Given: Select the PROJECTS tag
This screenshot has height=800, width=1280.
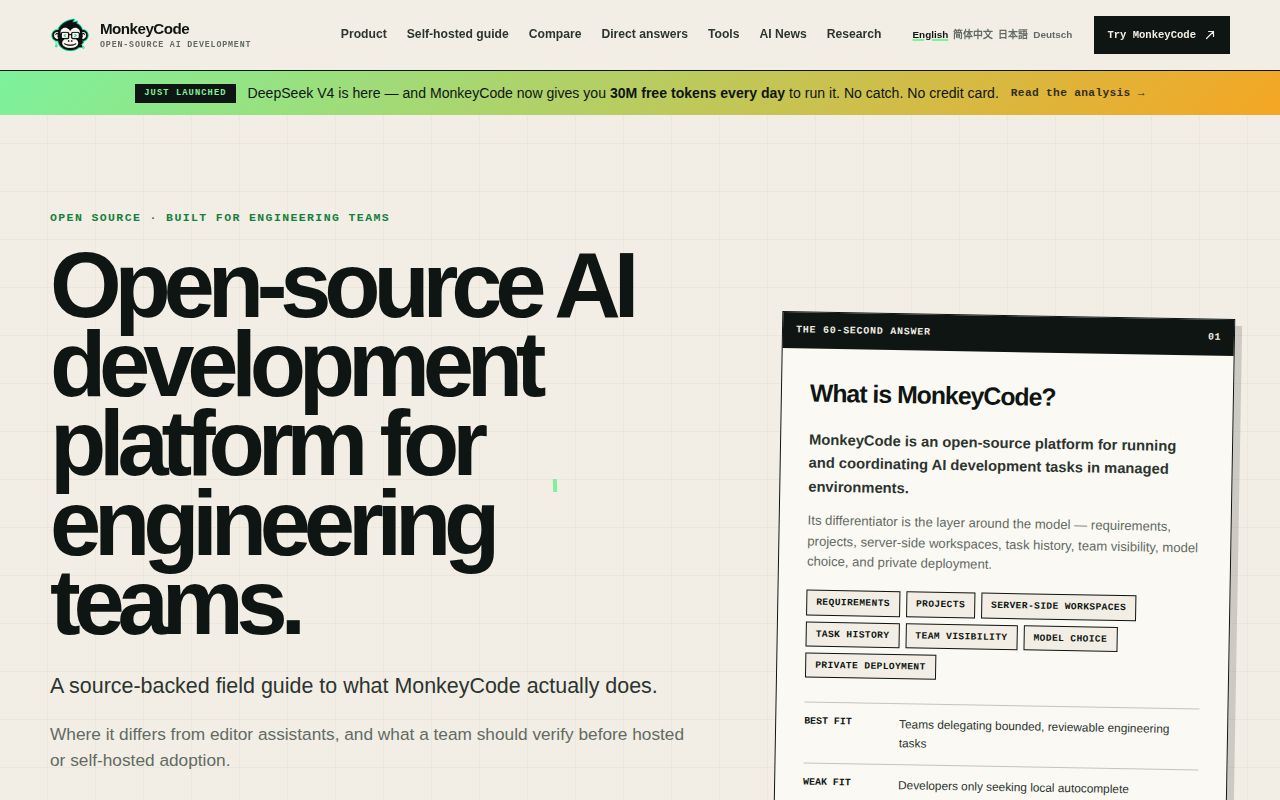Looking at the screenshot, I should click(940, 604).
